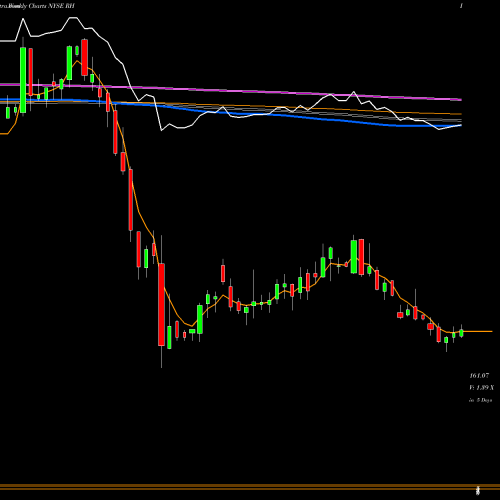
Task: Click the thick blue moving average line
Action: point(230,113)
